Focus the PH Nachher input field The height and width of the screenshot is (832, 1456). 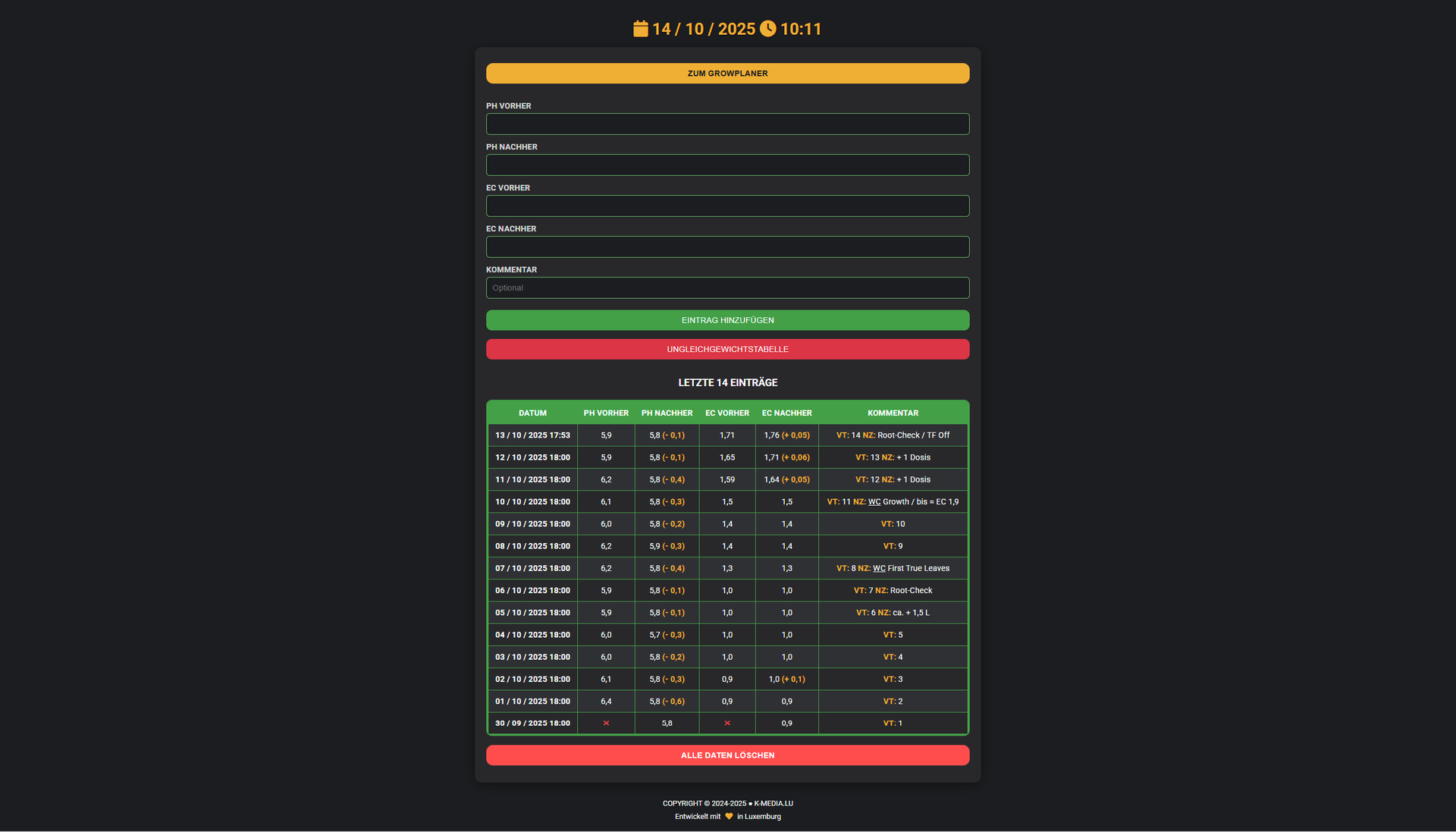(727, 165)
